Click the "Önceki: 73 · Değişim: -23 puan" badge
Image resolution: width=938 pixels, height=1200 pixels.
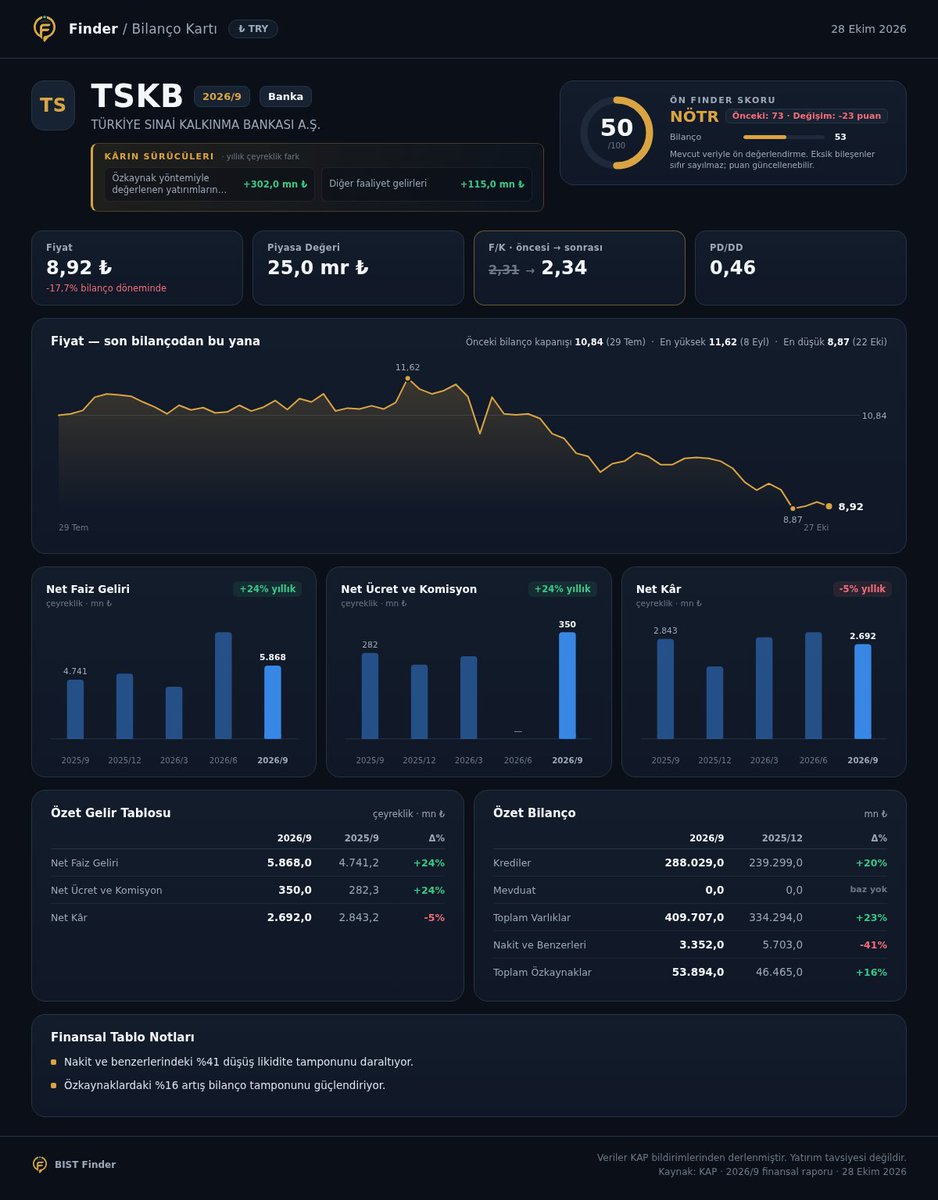click(x=807, y=116)
